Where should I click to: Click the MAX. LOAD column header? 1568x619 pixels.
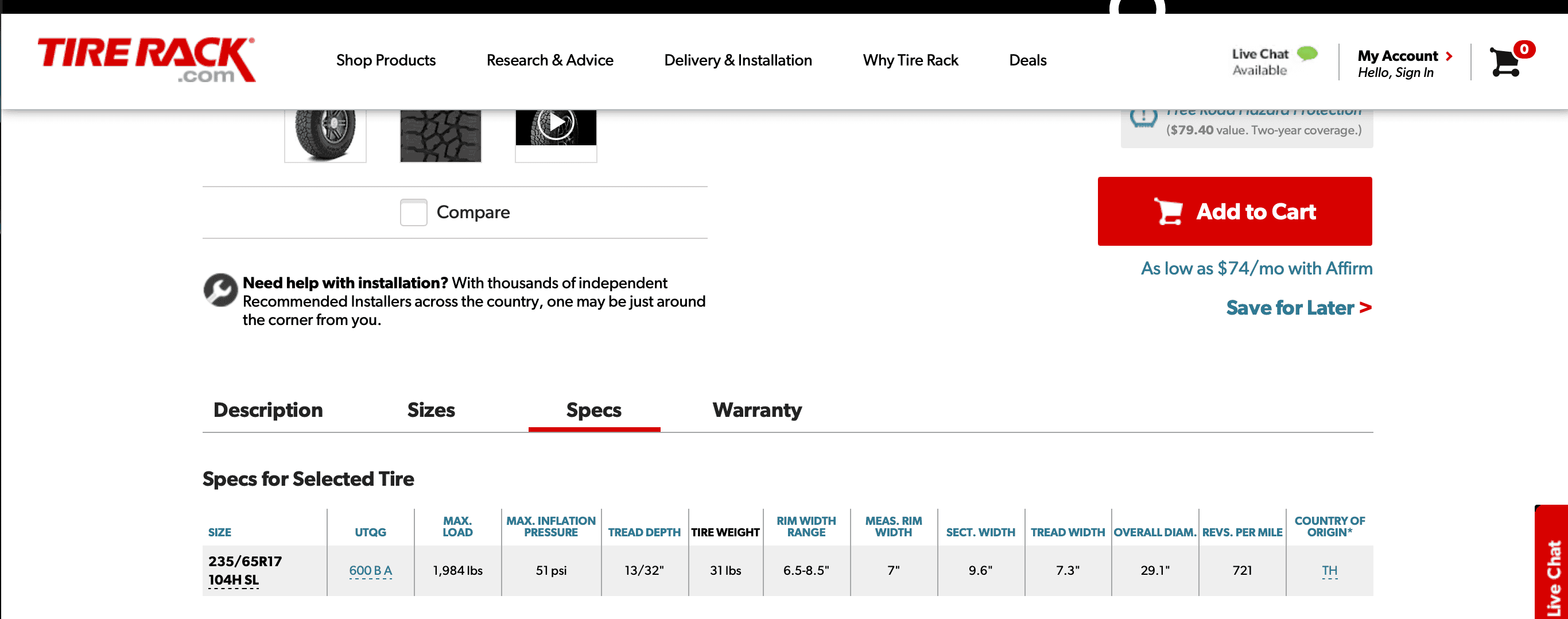pos(457,527)
